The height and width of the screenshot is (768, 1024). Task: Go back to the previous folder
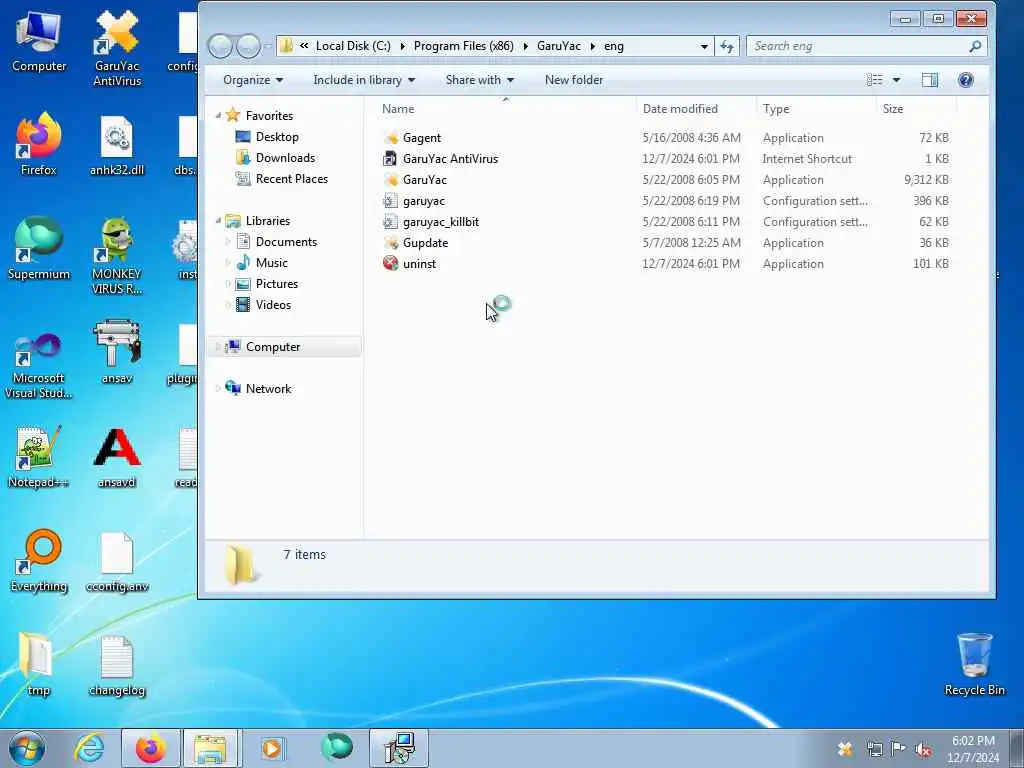coord(220,46)
